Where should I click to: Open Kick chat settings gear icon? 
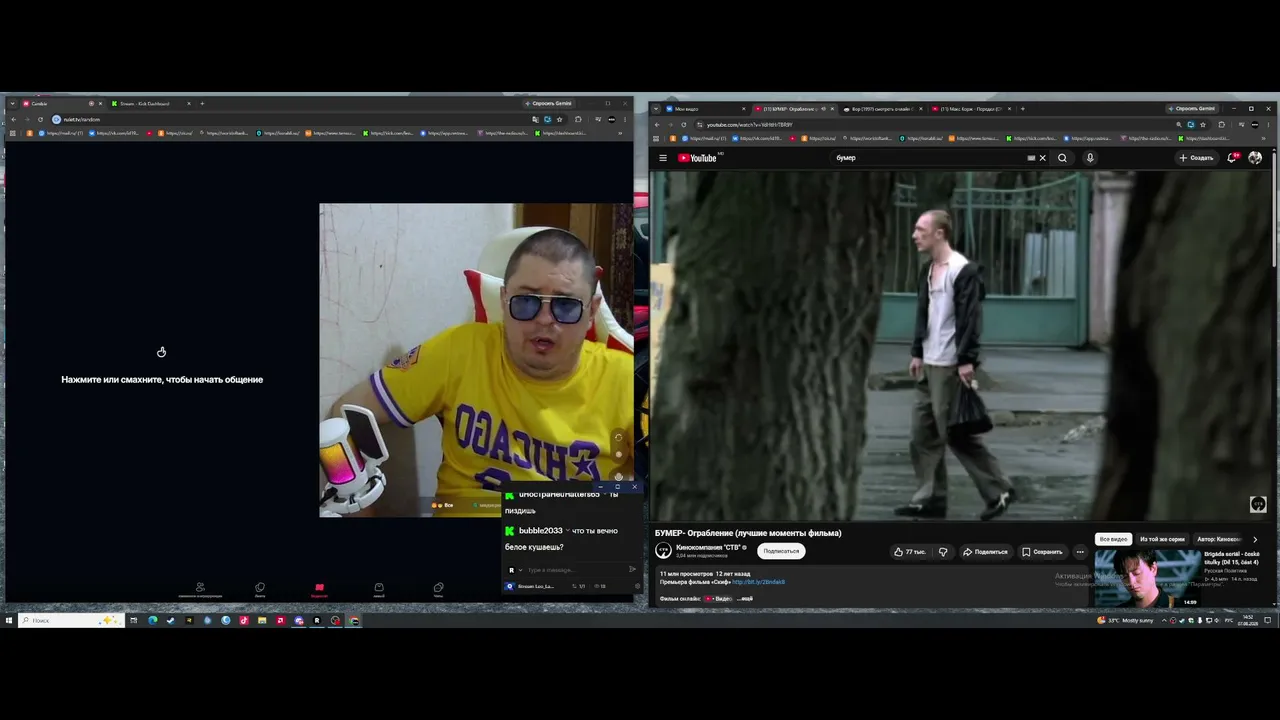[637, 586]
